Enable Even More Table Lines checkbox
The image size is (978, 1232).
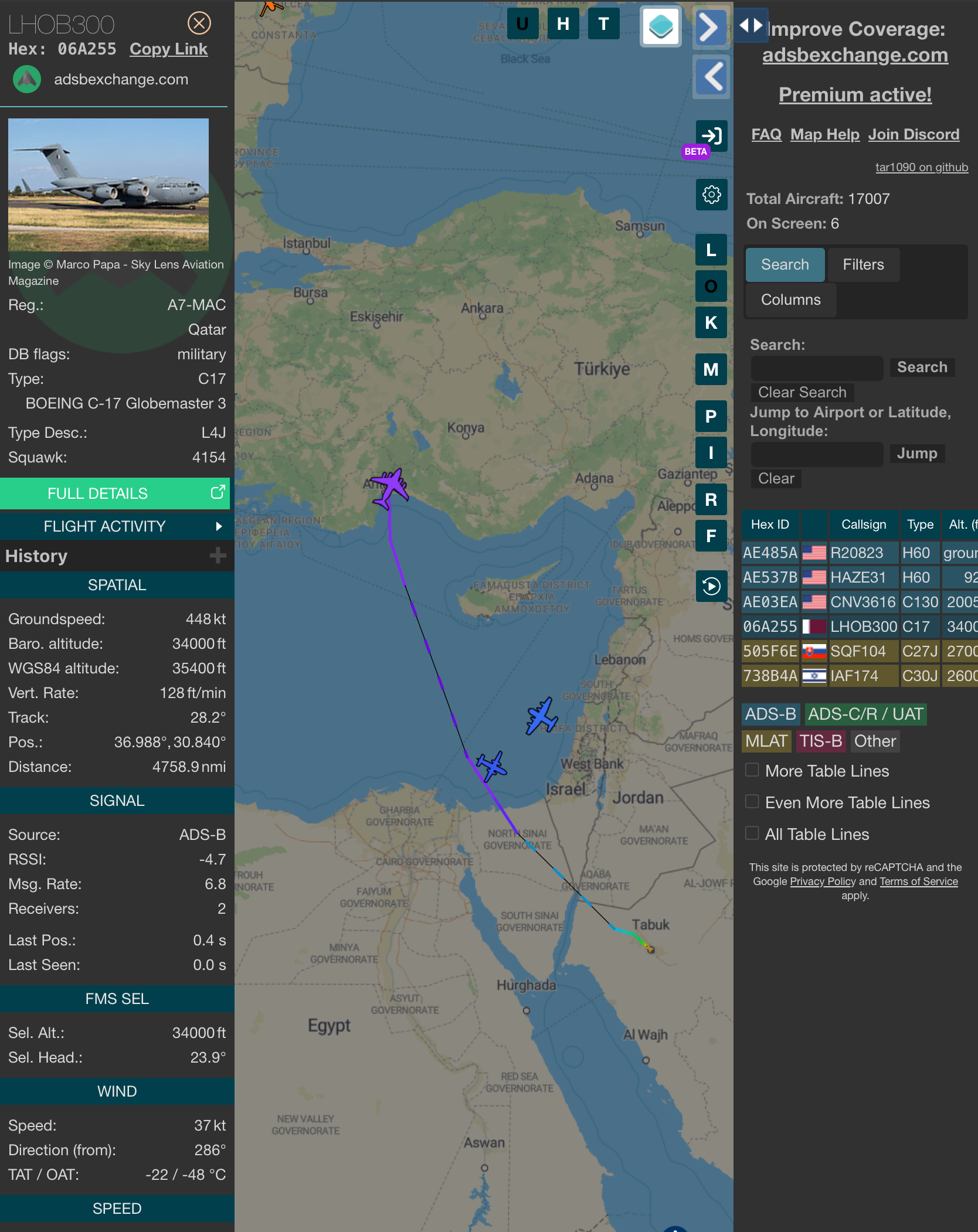pyautogui.click(x=752, y=801)
